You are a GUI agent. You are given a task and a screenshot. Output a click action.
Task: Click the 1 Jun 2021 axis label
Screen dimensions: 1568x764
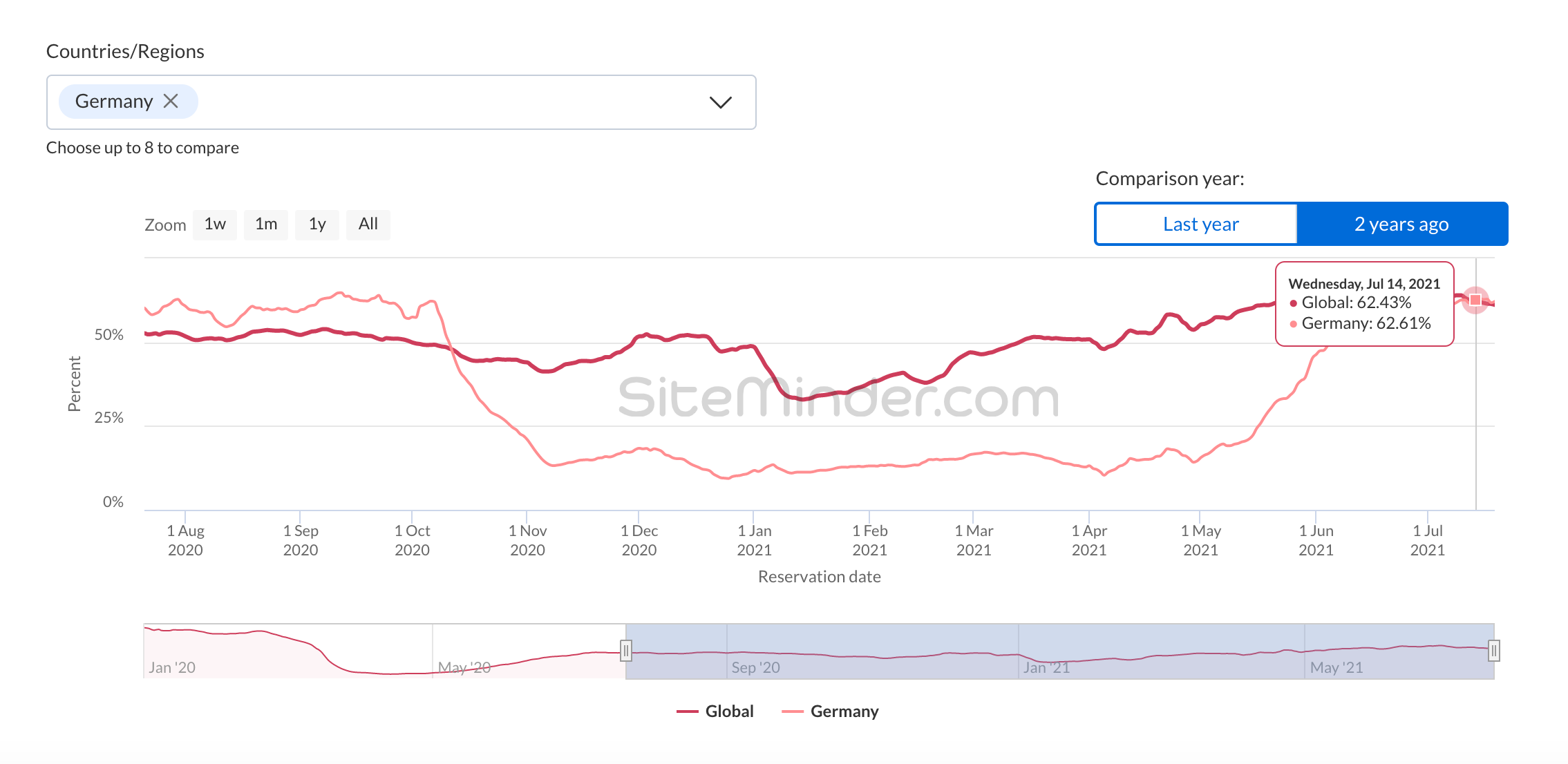pos(1316,540)
